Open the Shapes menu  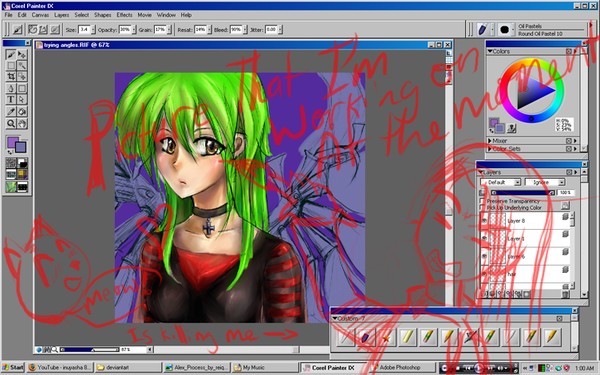pos(103,15)
